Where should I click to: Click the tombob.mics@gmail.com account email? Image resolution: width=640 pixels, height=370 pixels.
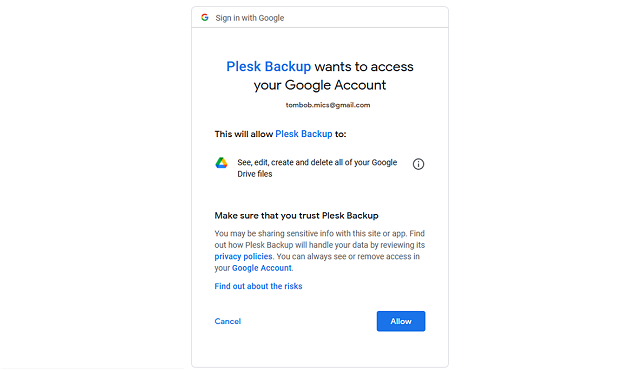pyautogui.click(x=328, y=105)
